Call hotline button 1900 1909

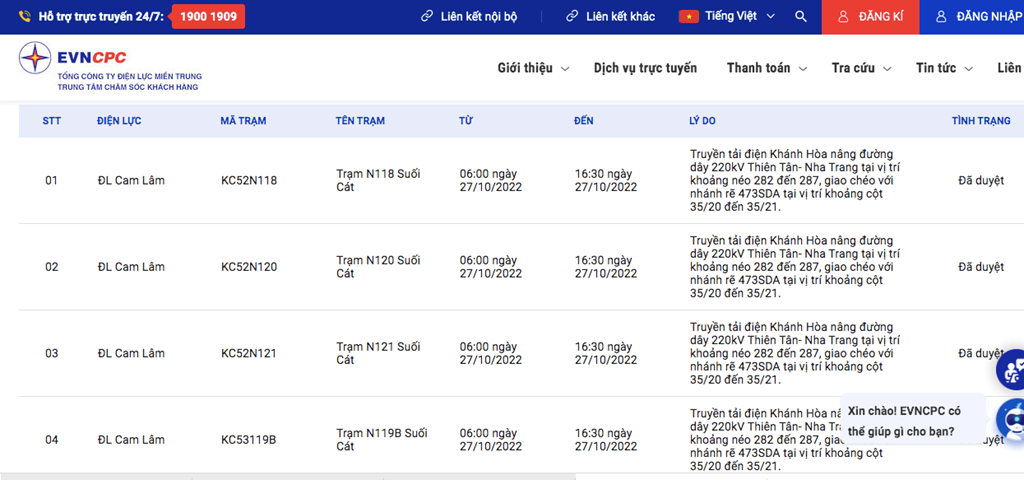[208, 17]
